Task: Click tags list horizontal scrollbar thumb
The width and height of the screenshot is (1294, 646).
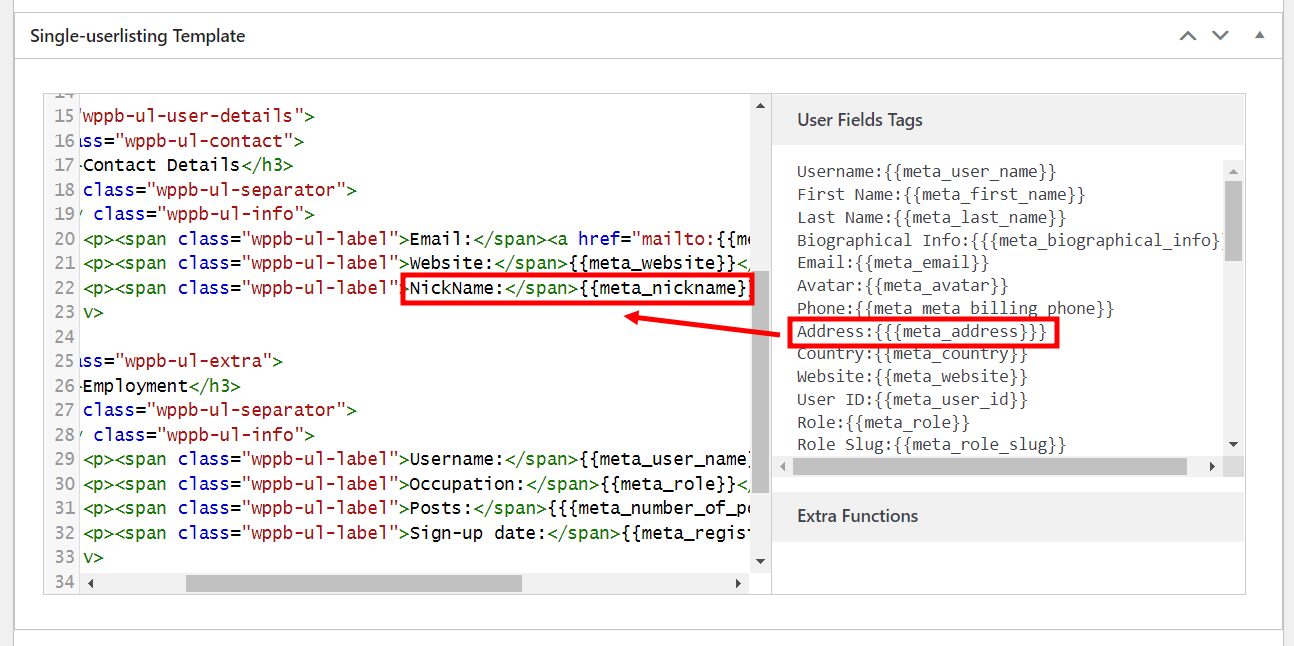Action: point(990,467)
